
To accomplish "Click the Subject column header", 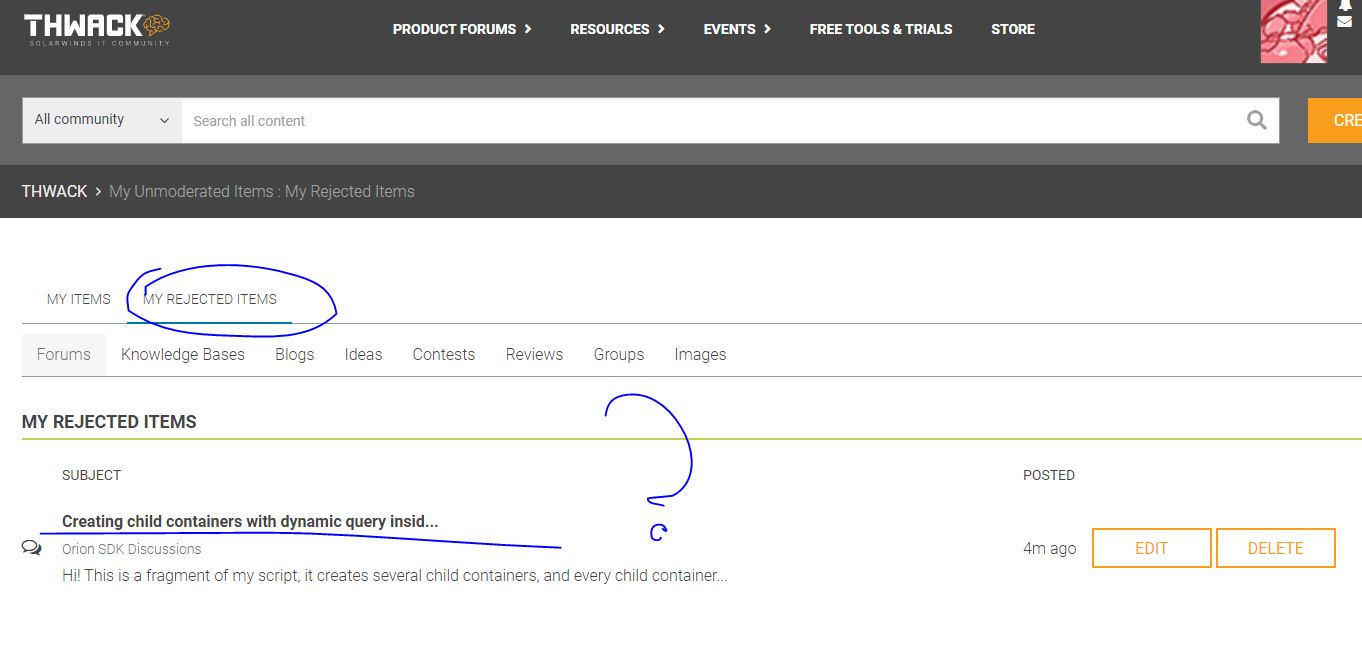I will pos(91,475).
